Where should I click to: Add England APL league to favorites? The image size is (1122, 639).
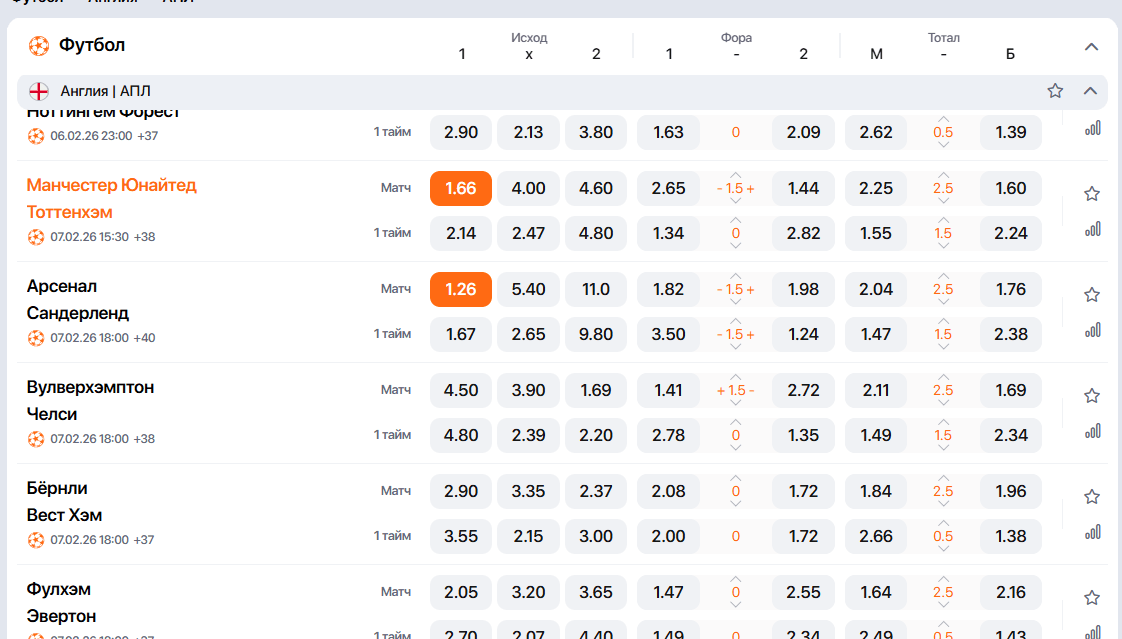[x=1055, y=91]
